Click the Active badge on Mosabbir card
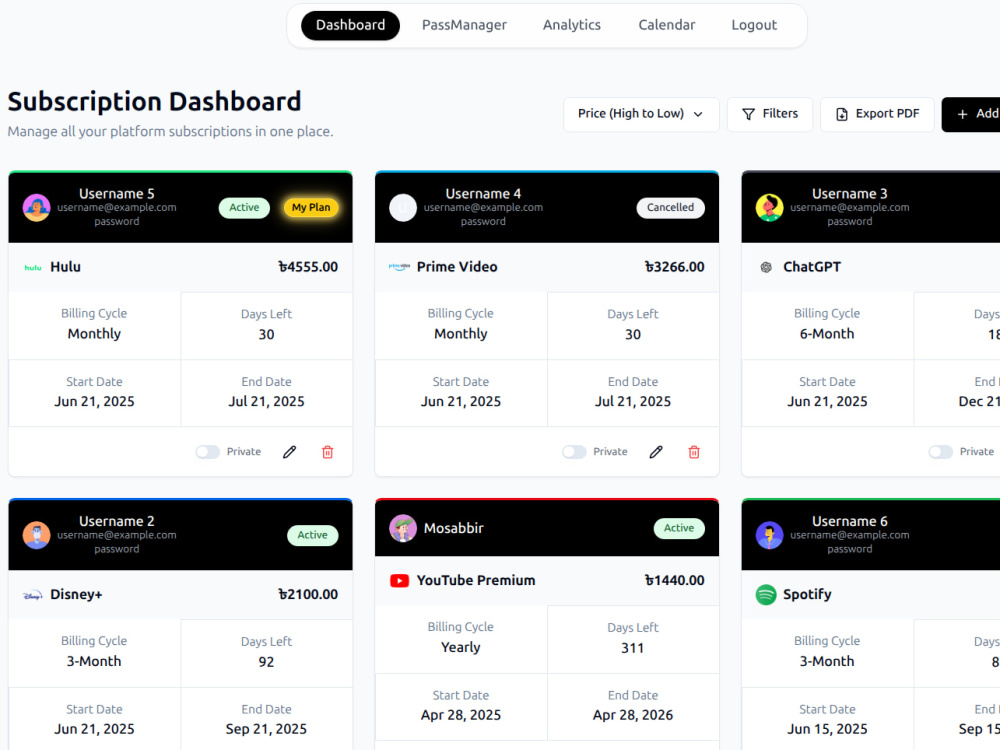The height and width of the screenshot is (750, 1000). (x=679, y=529)
